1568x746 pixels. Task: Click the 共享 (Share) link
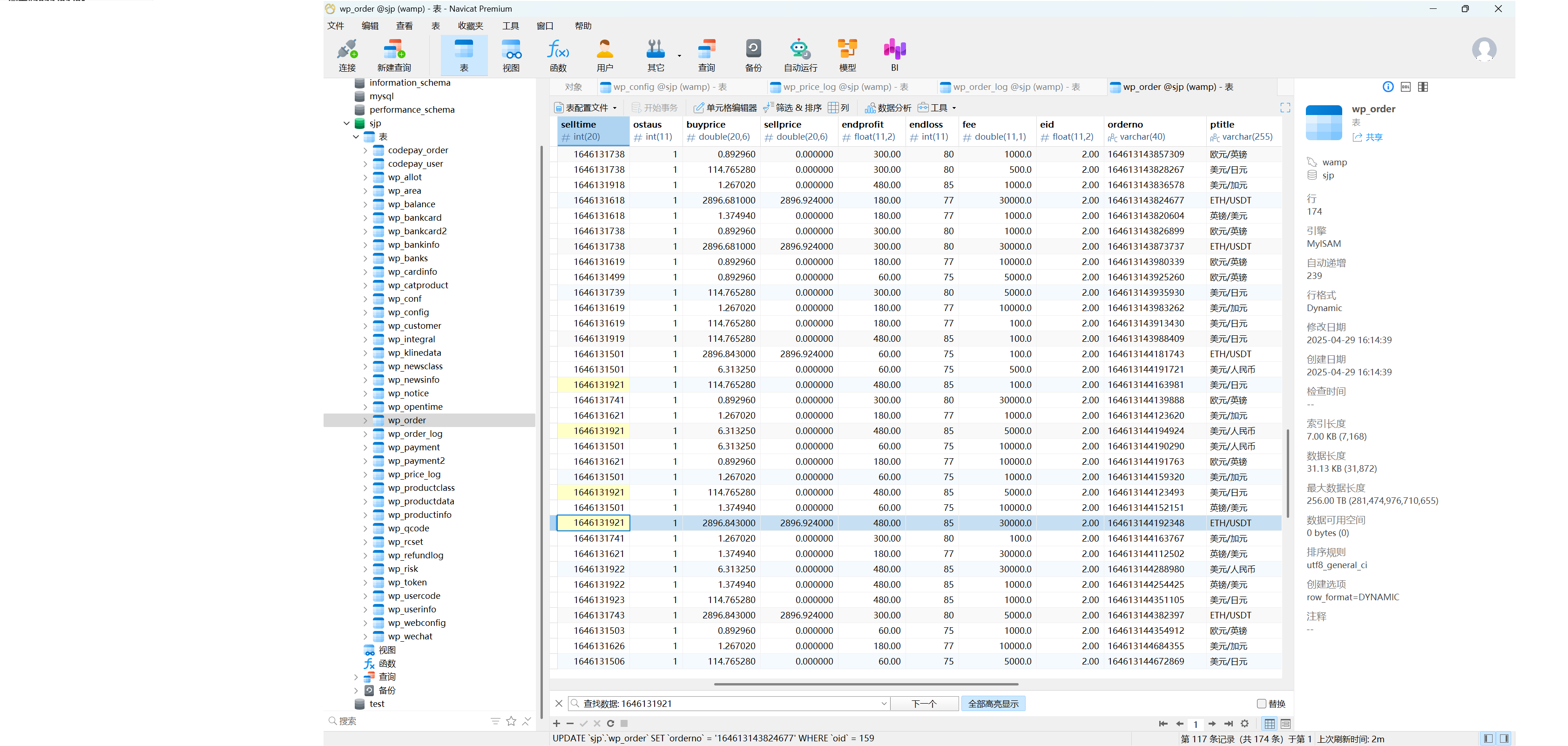(1373, 137)
